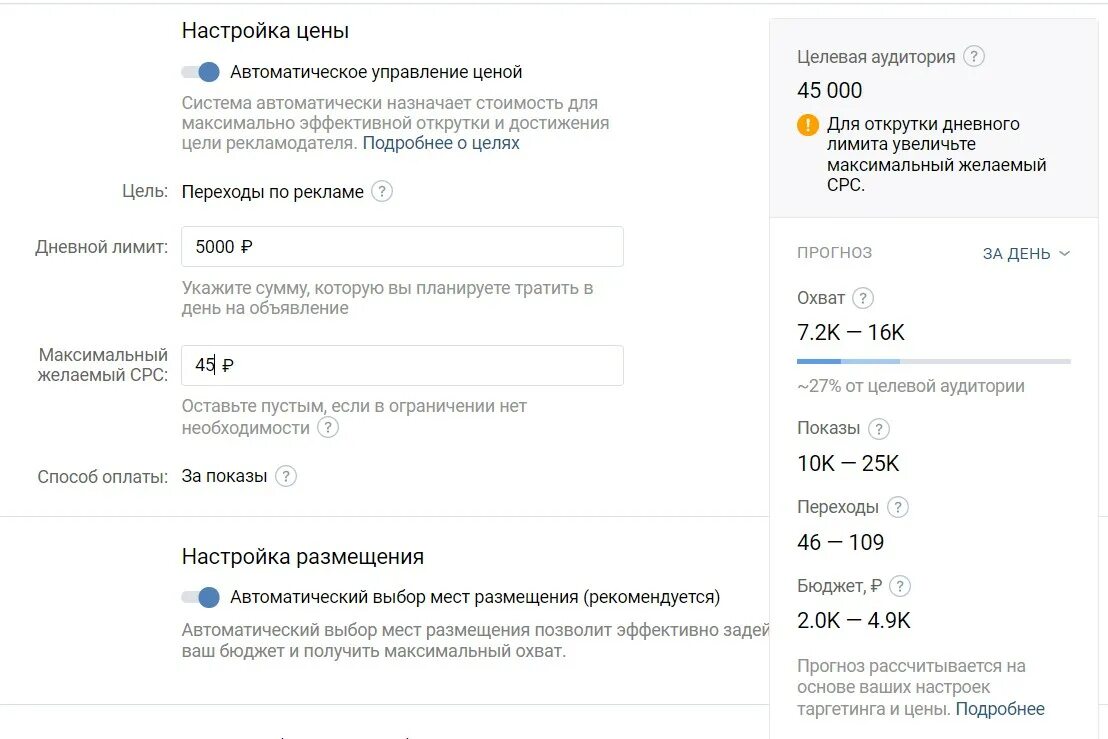Screen dimensions: 1108x739
Task: Open the Подробнее о целях link
Action: tap(441, 143)
